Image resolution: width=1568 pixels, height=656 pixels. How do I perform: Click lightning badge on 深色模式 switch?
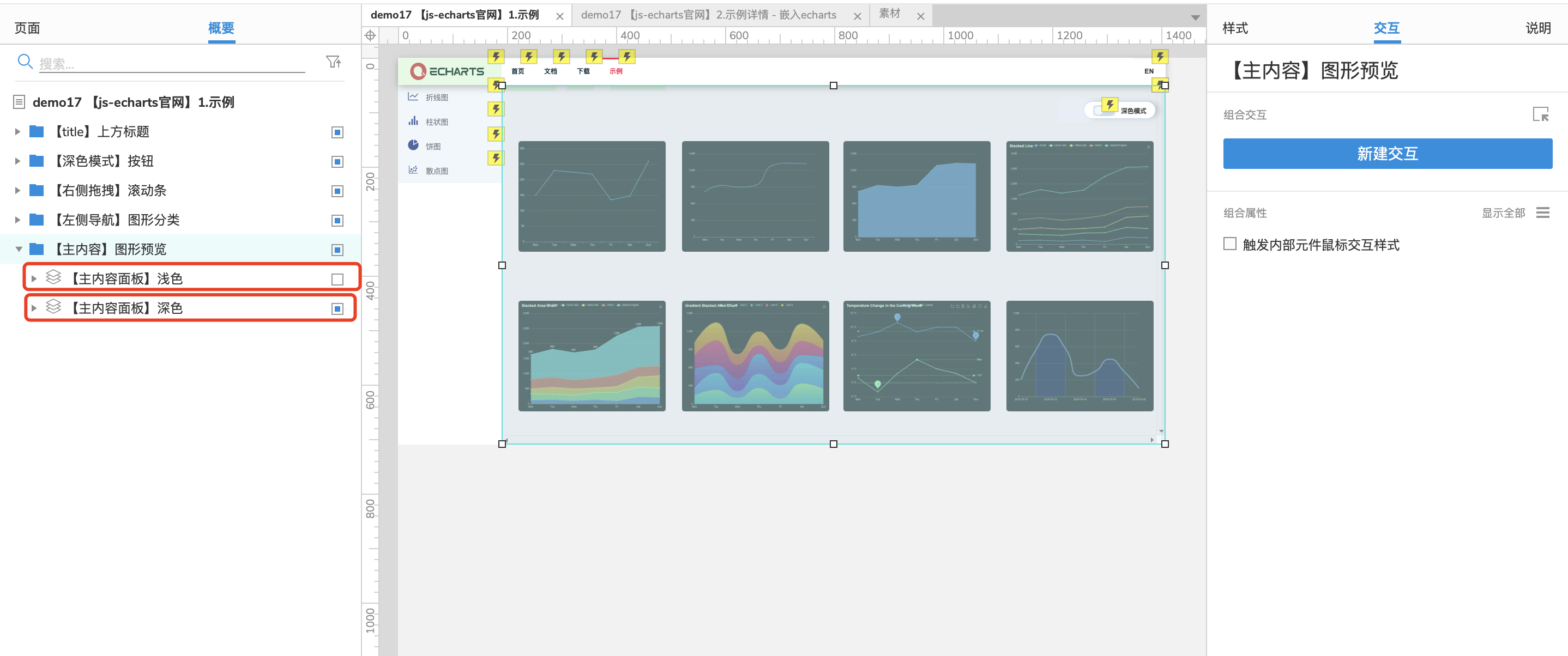tap(1109, 105)
